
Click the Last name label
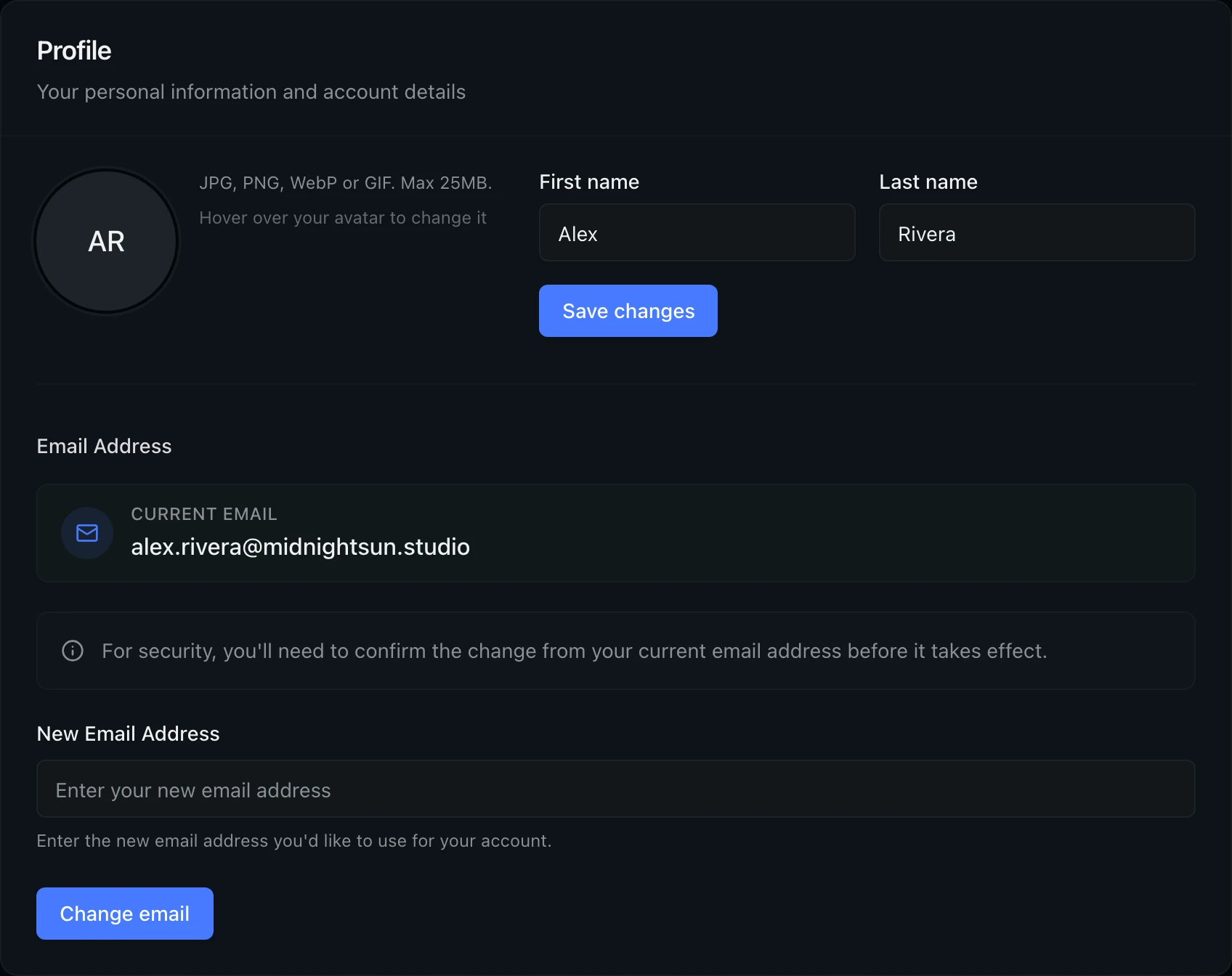click(928, 182)
